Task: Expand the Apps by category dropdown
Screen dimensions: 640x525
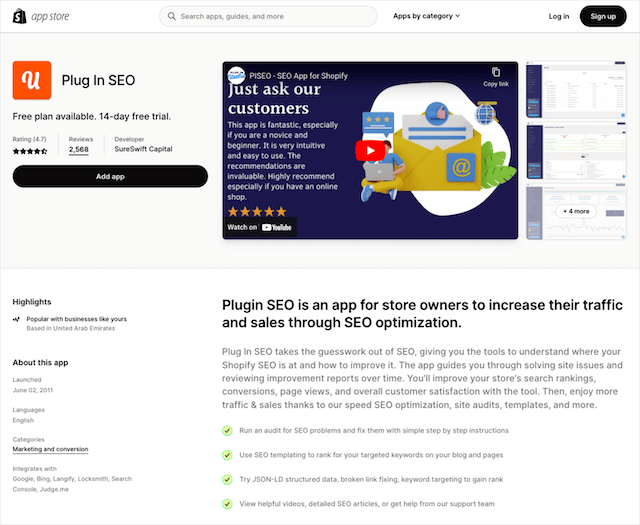Action: click(x=427, y=16)
